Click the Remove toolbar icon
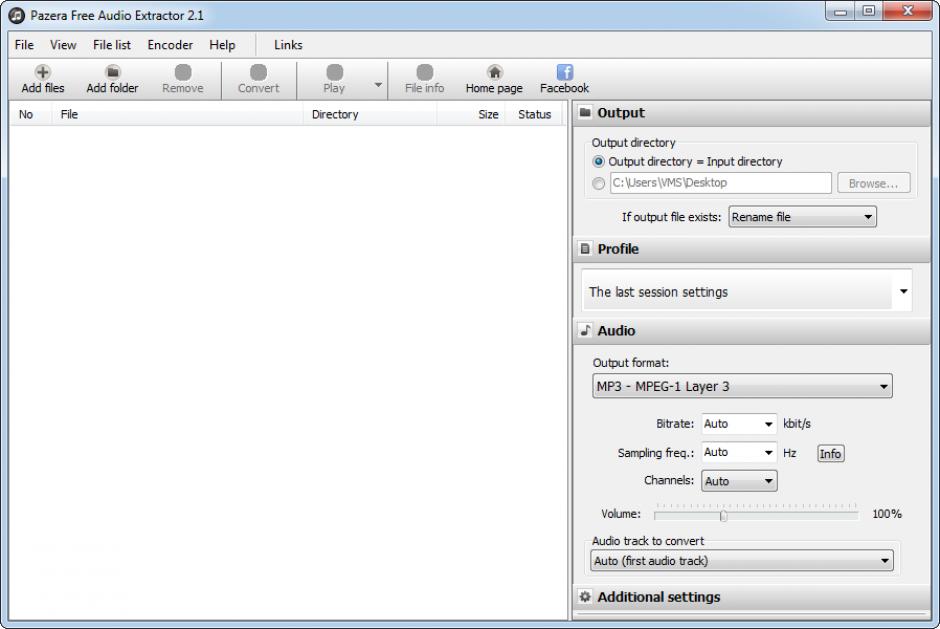The image size is (940, 629). 183,72
